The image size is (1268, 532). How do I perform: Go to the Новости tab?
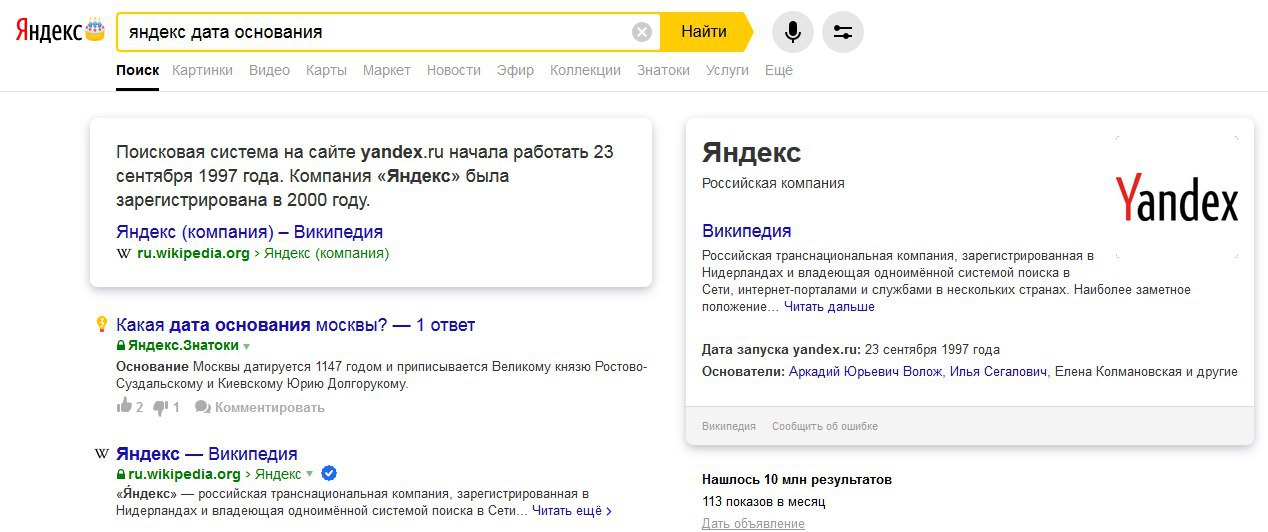coord(453,70)
